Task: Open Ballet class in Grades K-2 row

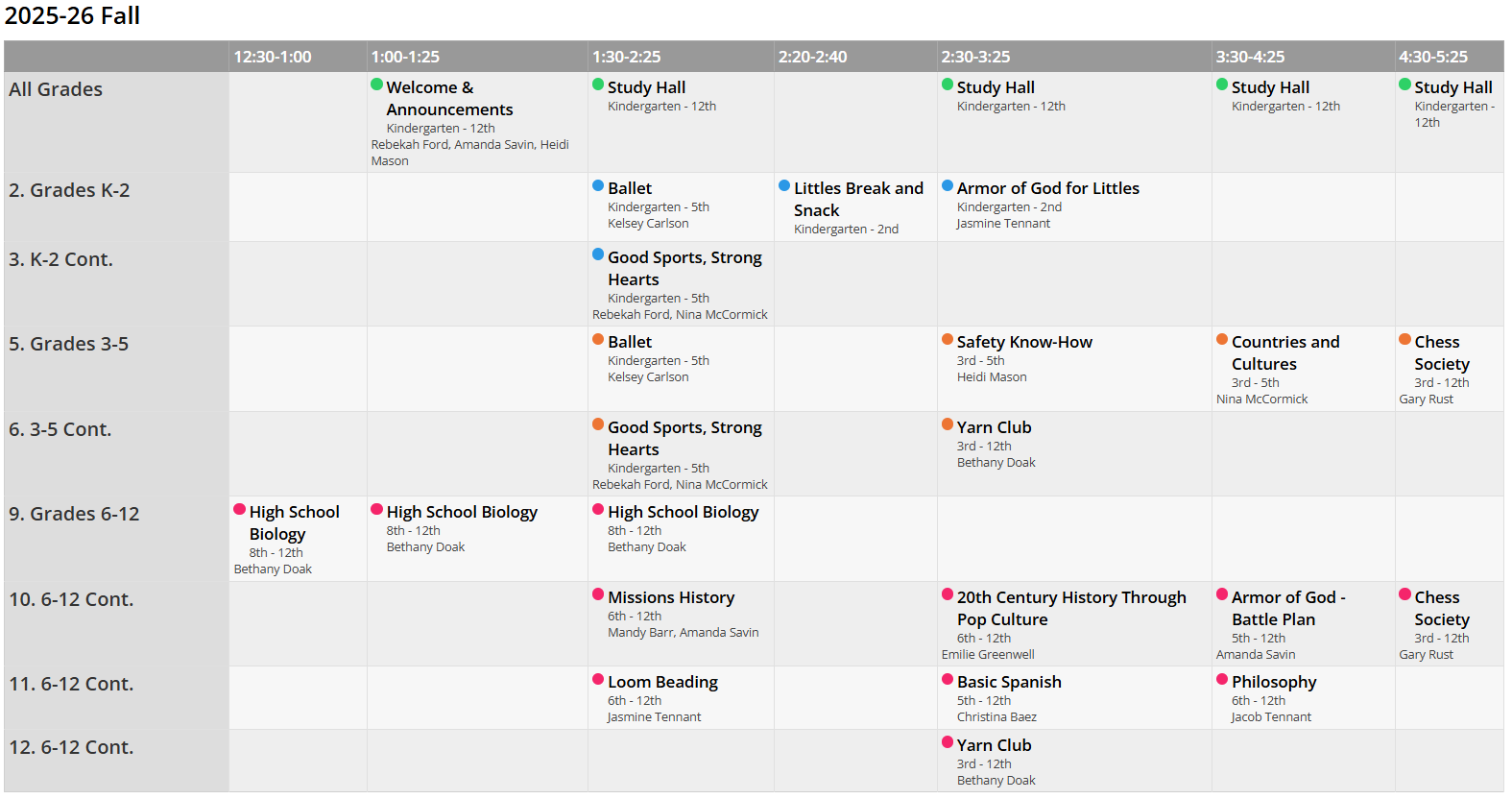Action: pyautogui.click(x=630, y=188)
